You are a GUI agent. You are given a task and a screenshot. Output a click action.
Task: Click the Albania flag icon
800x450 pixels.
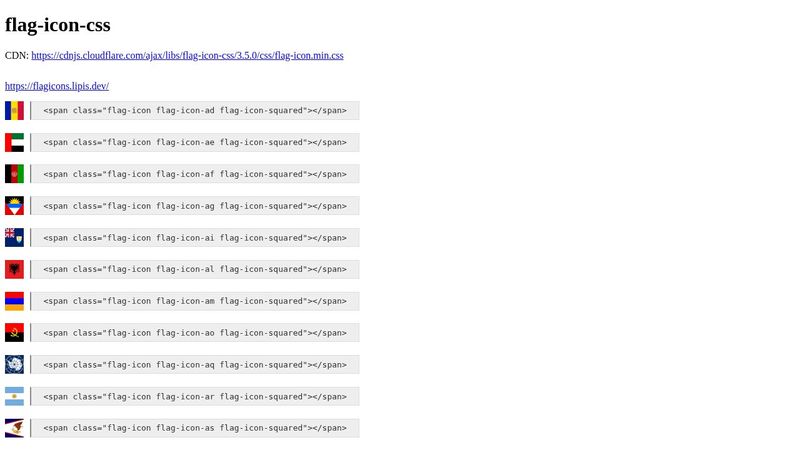(14, 269)
